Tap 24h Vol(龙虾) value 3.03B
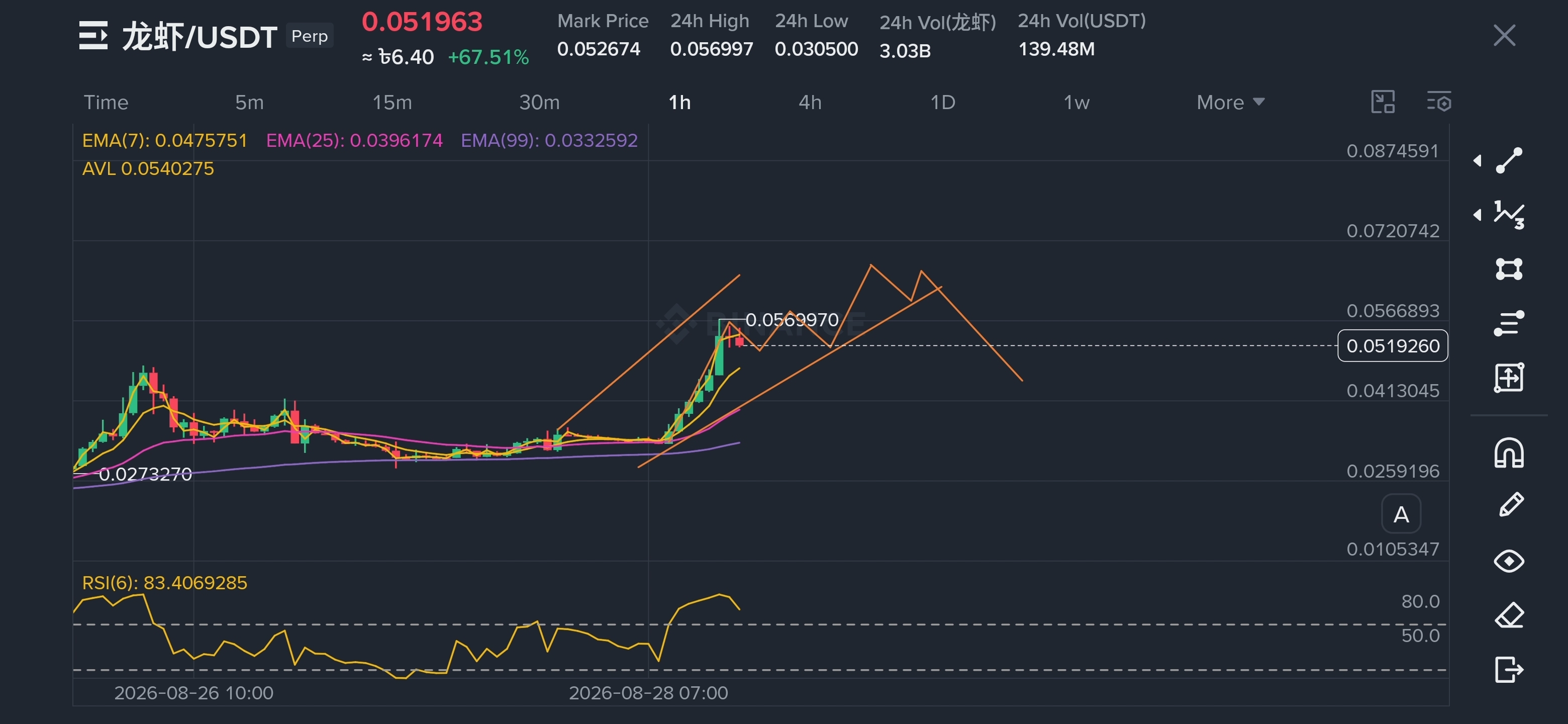The image size is (1568, 724). click(x=905, y=51)
